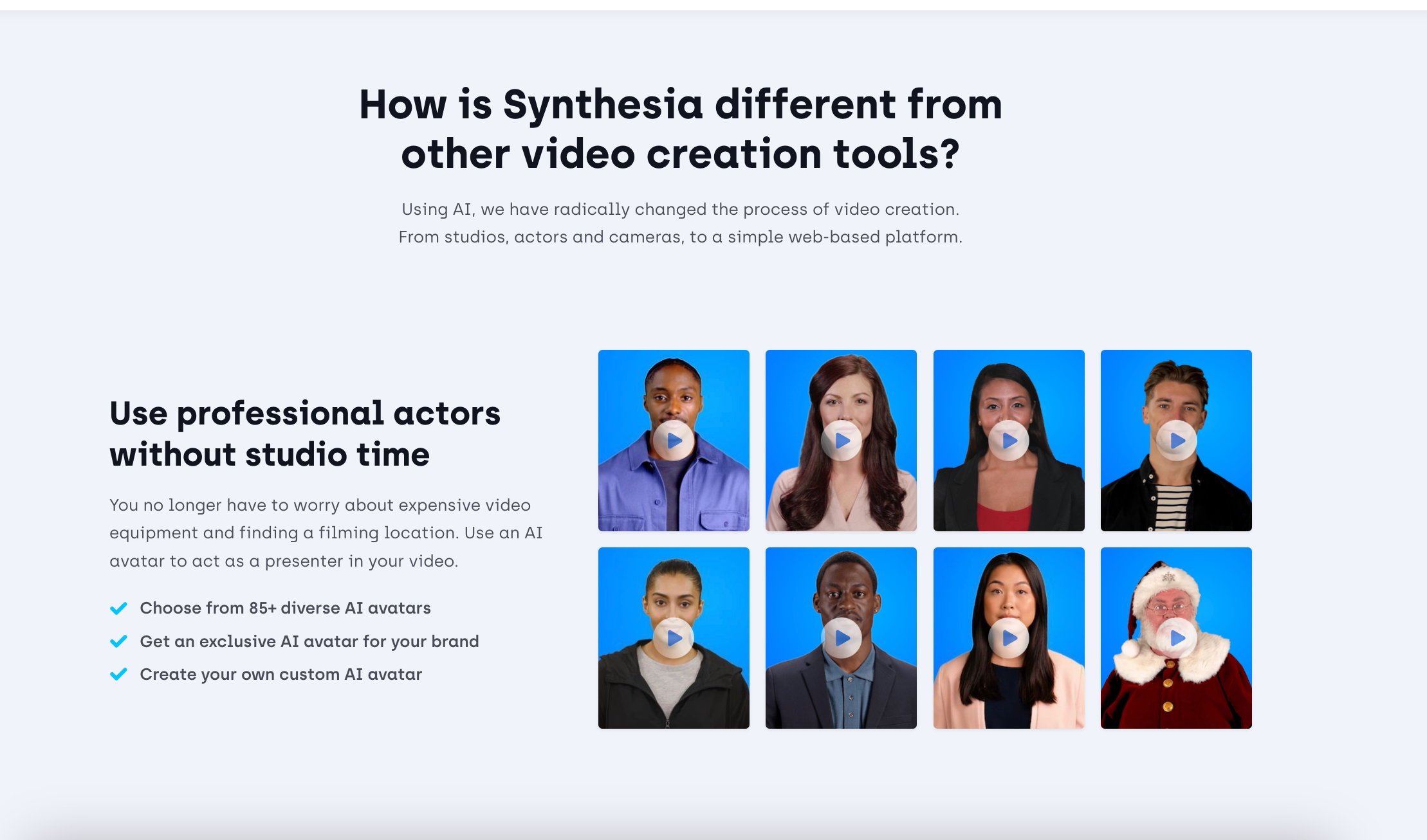This screenshot has height=840, width=1427.
Task: Play the video of man in striped shirt
Action: [x=1176, y=441]
